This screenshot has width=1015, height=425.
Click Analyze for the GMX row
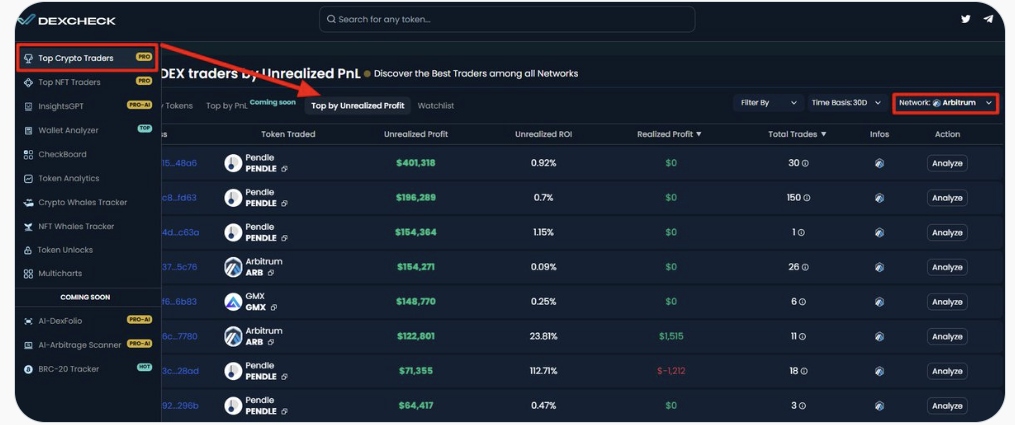point(946,302)
